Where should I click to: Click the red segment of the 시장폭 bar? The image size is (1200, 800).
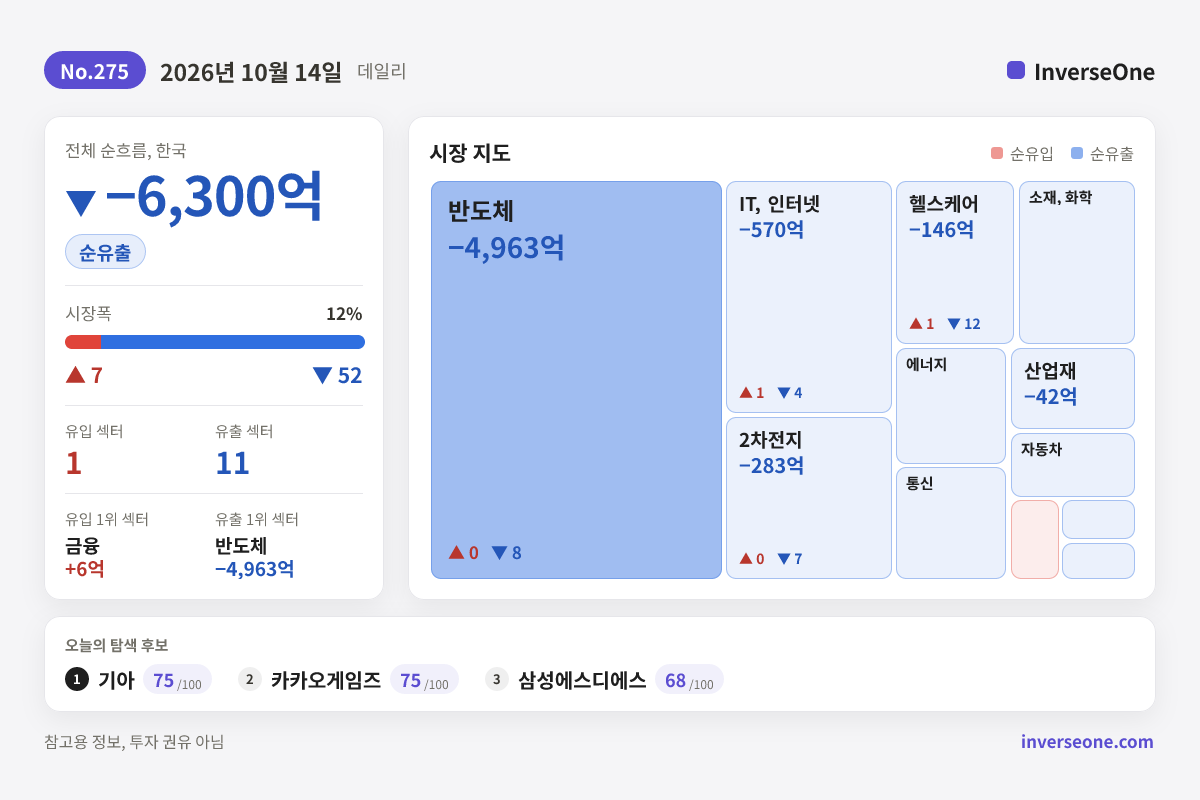pyautogui.click(x=83, y=342)
